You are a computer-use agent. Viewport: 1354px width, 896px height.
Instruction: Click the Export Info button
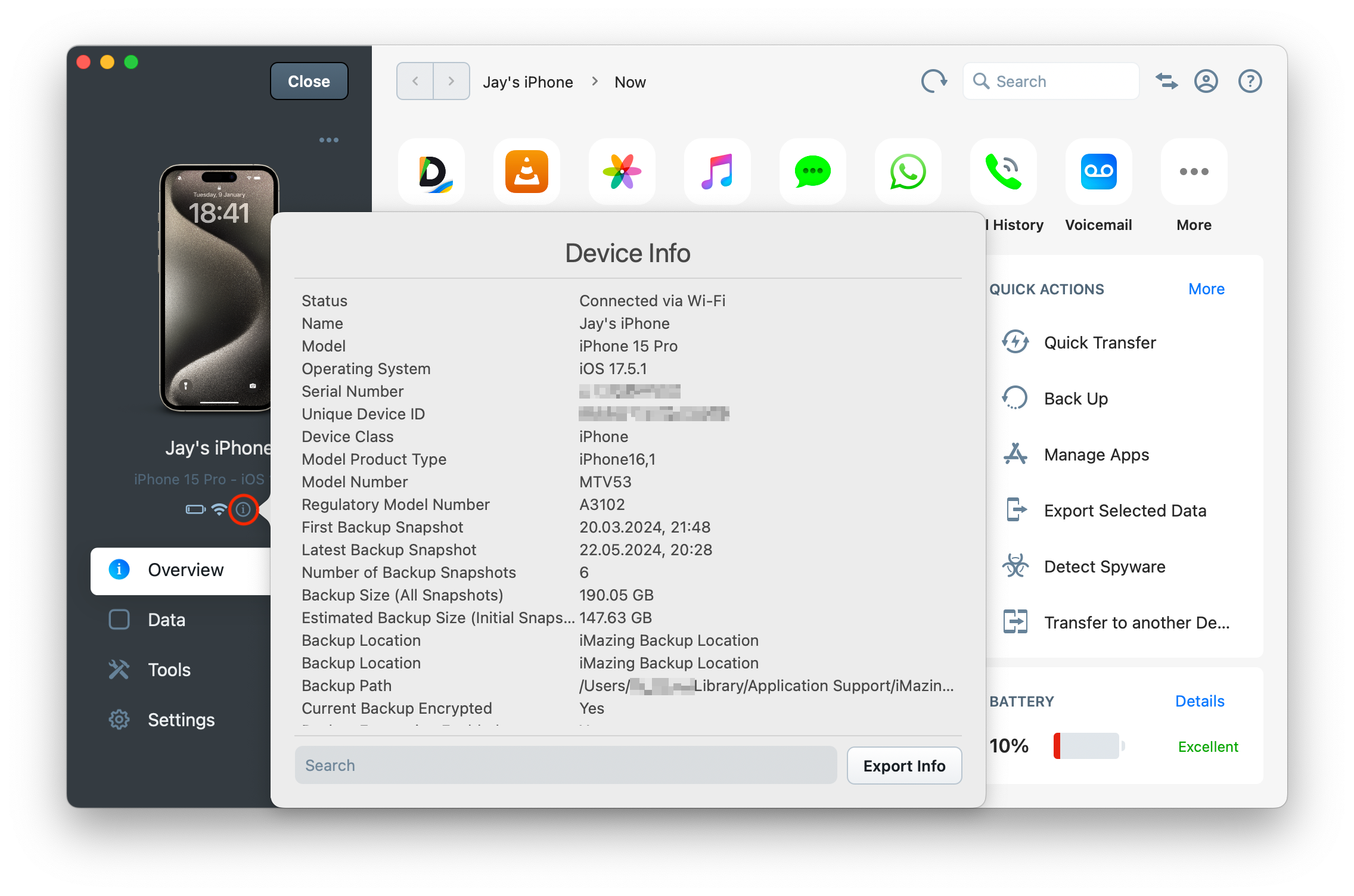point(904,766)
